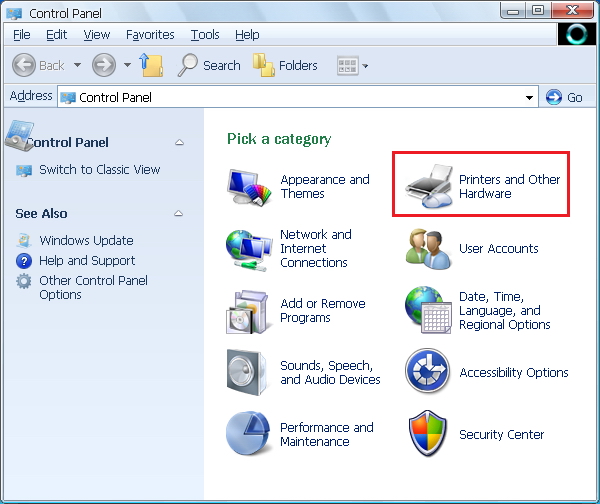Go up one folder level
The width and height of the screenshot is (600, 504).
[x=152, y=65]
